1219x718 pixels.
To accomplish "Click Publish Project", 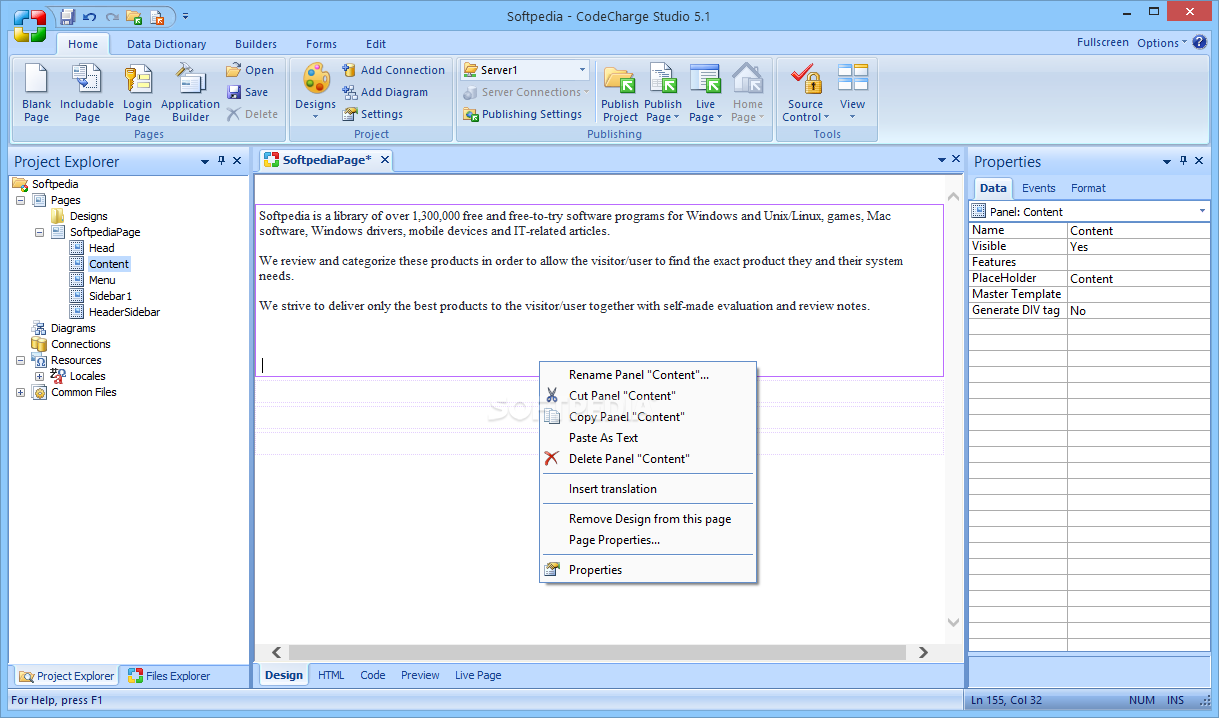I will [x=620, y=92].
